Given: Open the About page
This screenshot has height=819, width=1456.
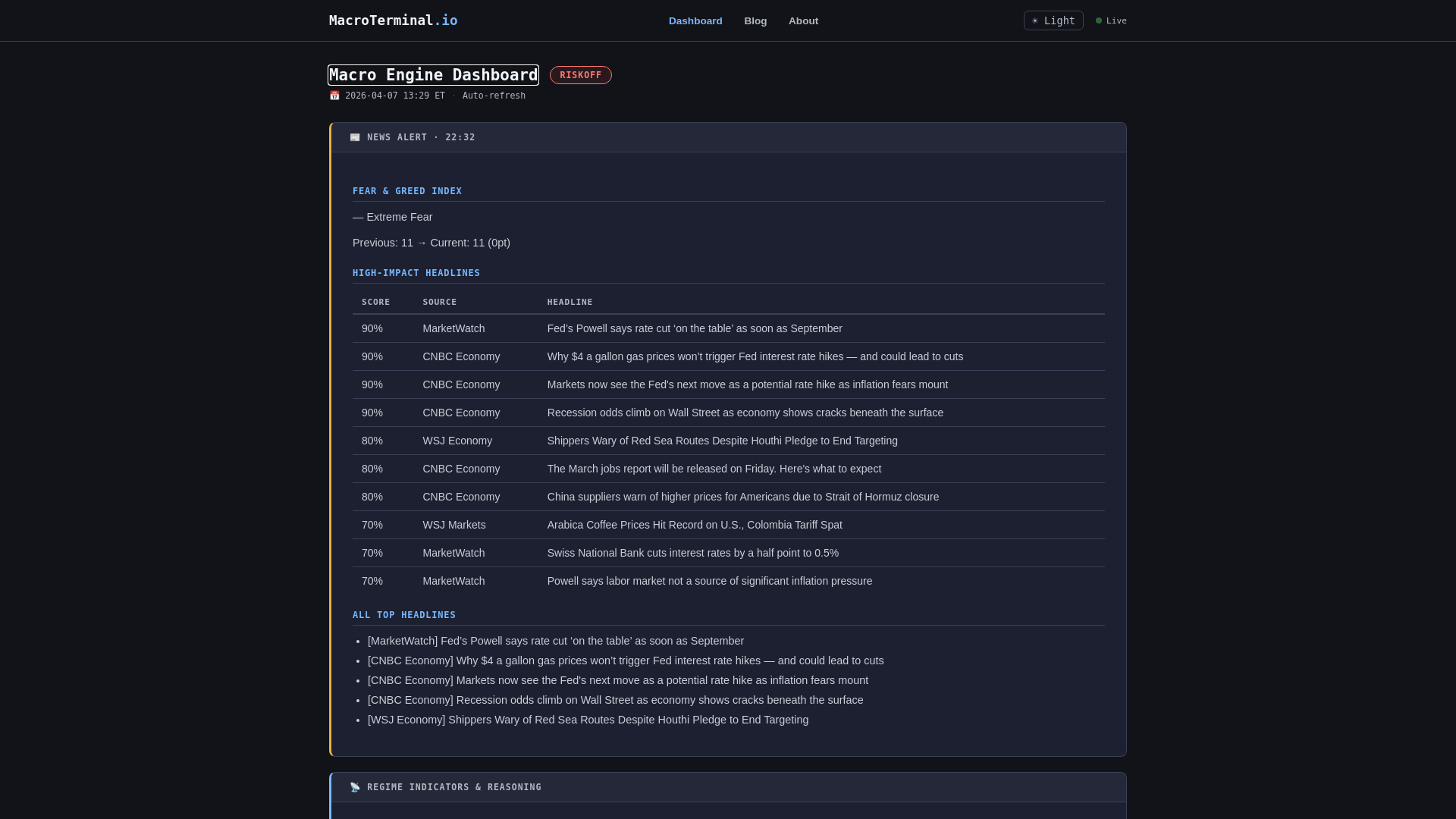Looking at the screenshot, I should [803, 21].
